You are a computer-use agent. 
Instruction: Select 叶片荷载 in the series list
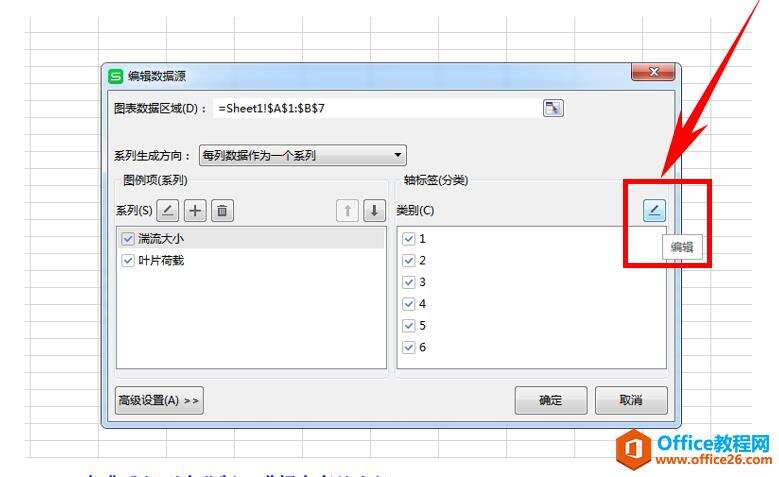click(x=160, y=260)
